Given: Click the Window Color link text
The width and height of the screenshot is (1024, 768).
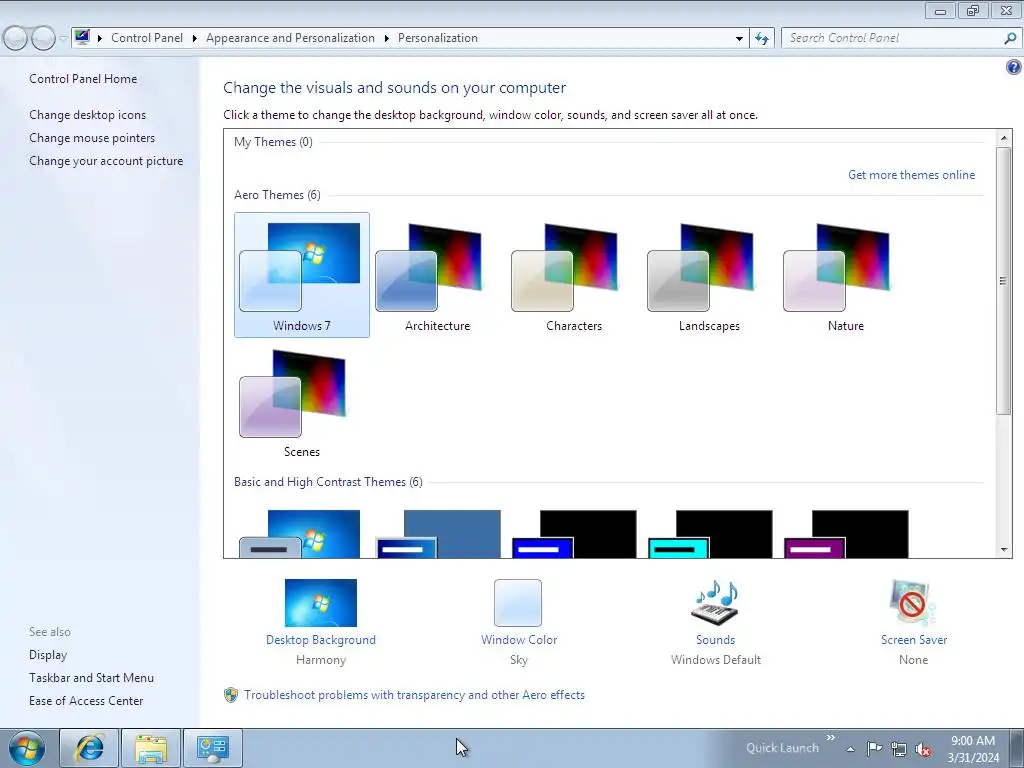Looking at the screenshot, I should [519, 640].
